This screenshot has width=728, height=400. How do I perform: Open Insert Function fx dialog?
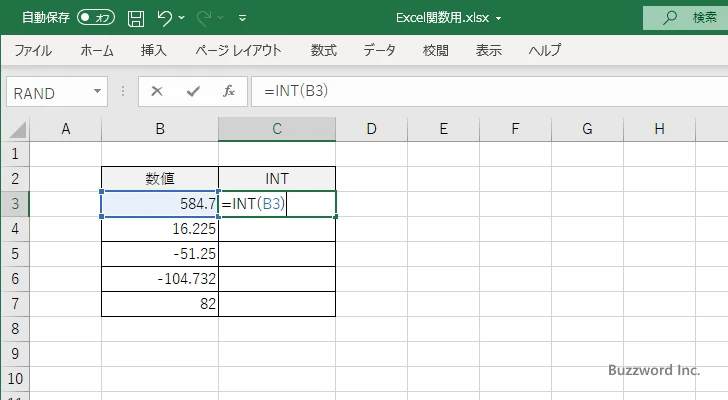pyautogui.click(x=228, y=92)
